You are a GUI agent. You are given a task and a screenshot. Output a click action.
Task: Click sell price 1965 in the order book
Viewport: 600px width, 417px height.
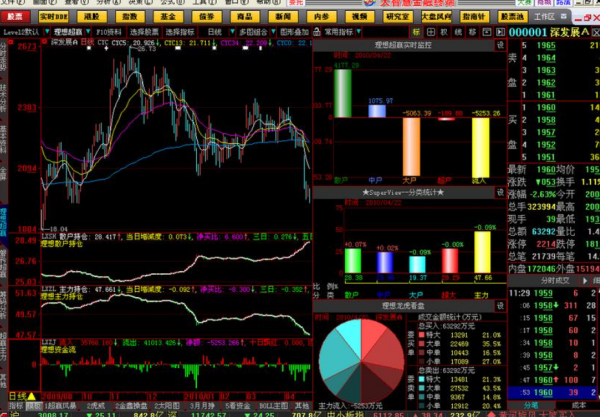pos(546,46)
